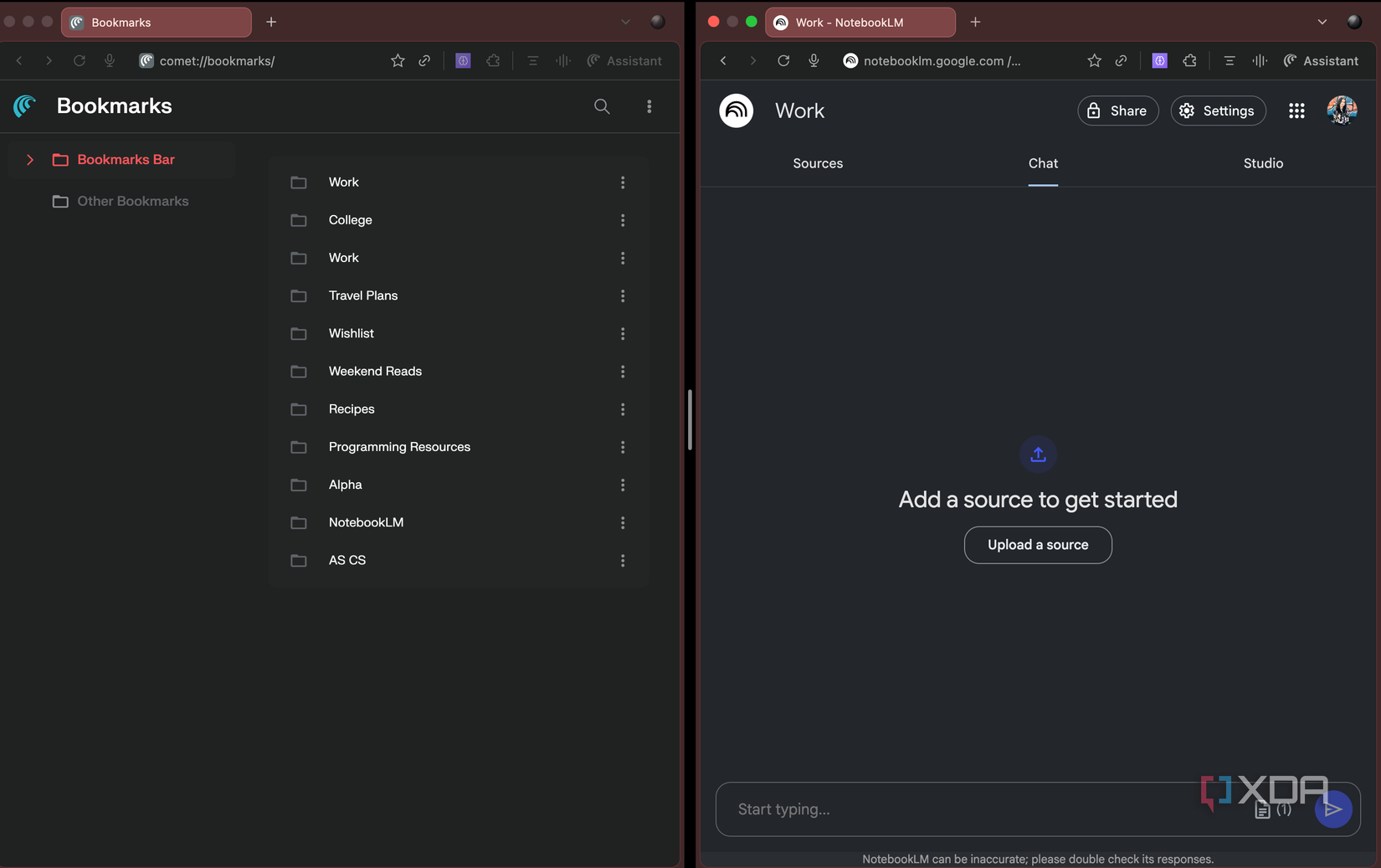The height and width of the screenshot is (868, 1381).
Task: Click the search icon on the Bookmarks page
Action: 602,106
